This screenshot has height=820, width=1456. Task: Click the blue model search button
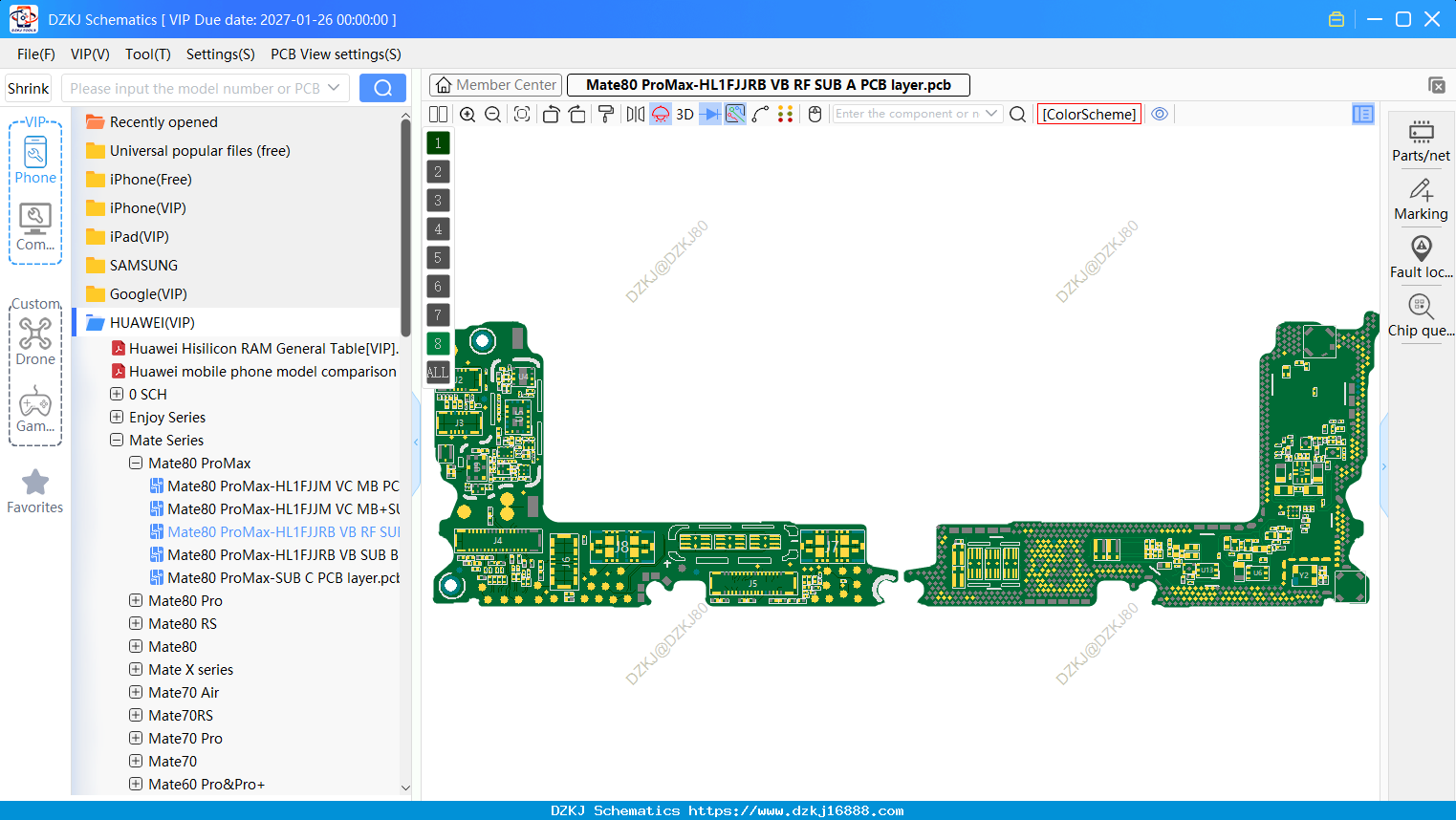point(382,88)
